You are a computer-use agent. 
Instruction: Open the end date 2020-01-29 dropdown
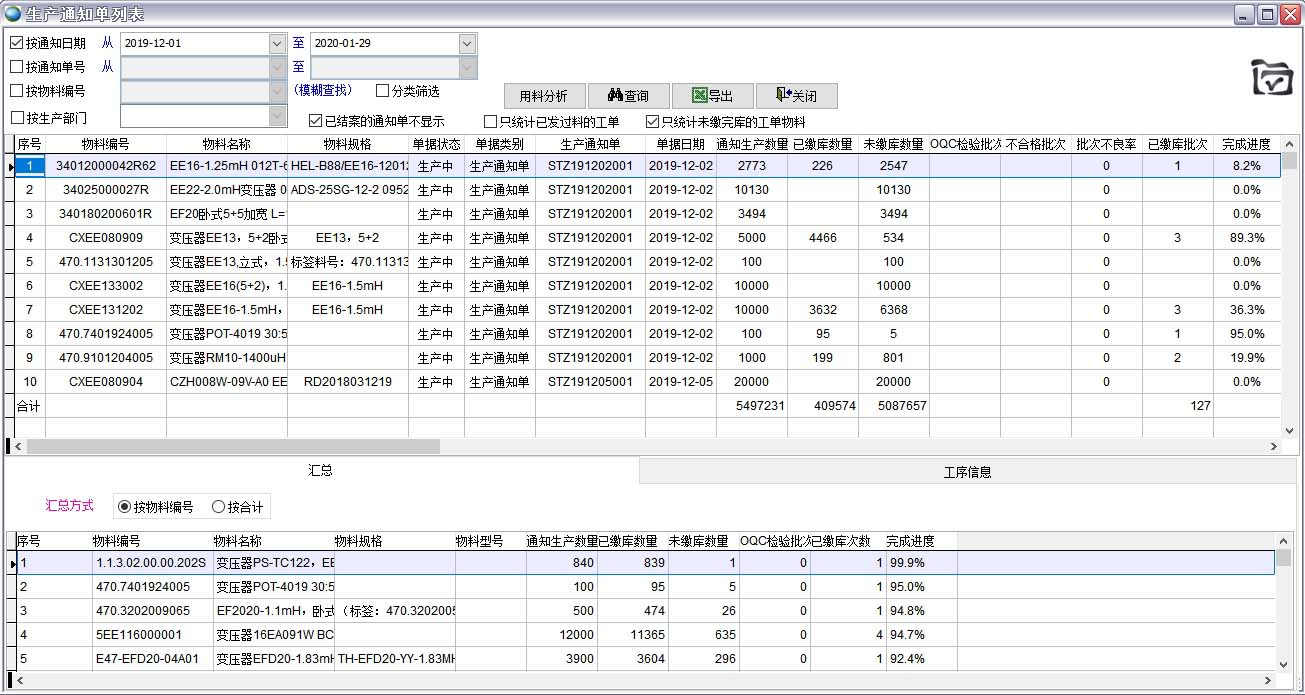[467, 44]
